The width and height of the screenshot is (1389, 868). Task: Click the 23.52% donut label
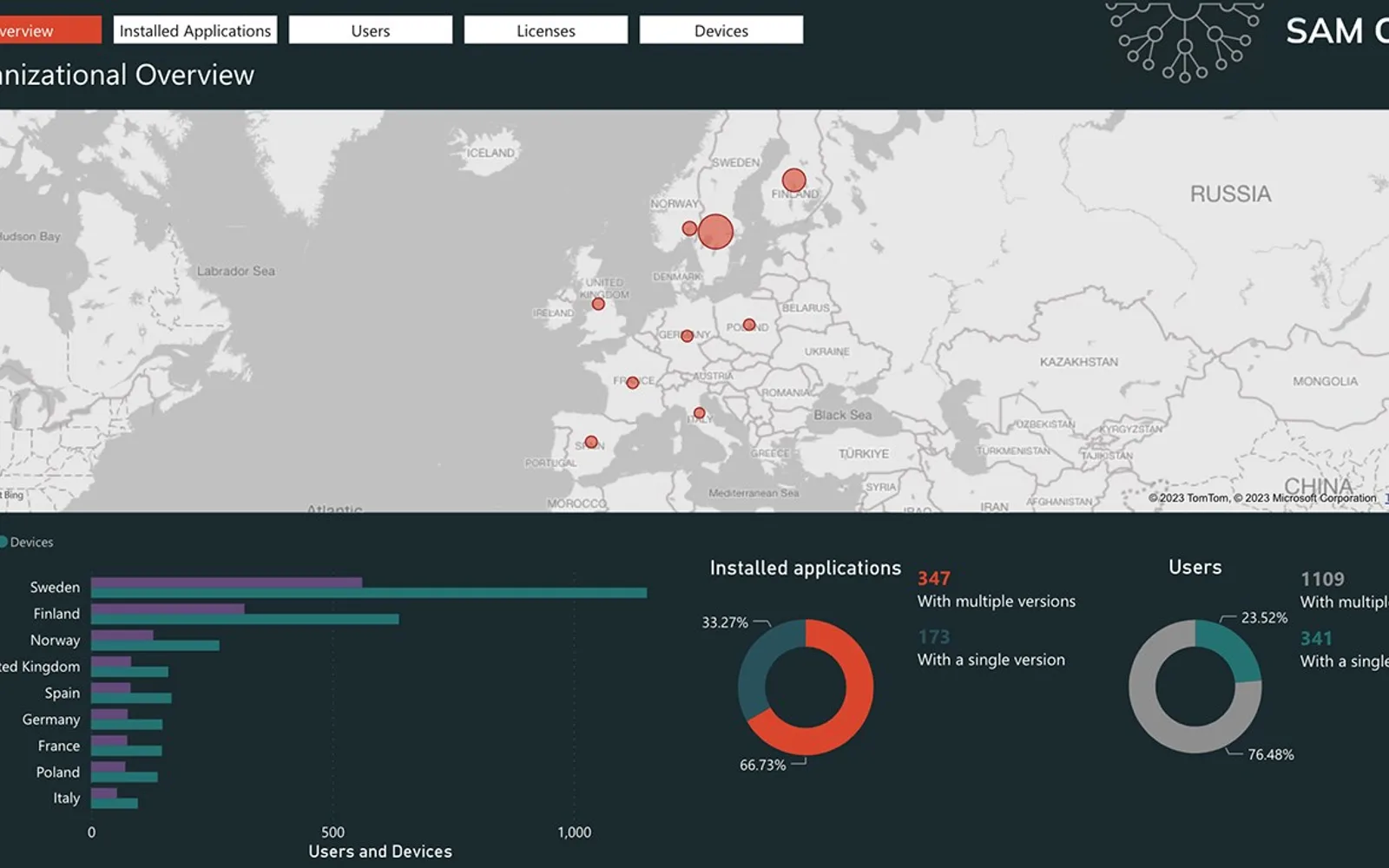[1264, 618]
